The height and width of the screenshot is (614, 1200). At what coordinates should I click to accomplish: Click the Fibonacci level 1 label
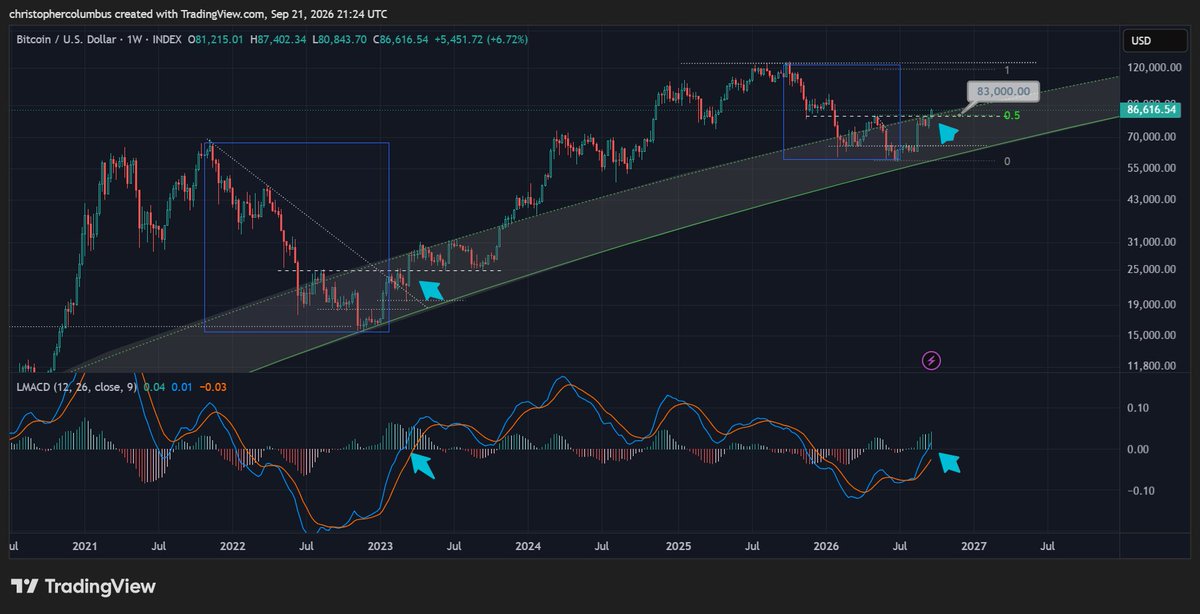click(x=1007, y=70)
